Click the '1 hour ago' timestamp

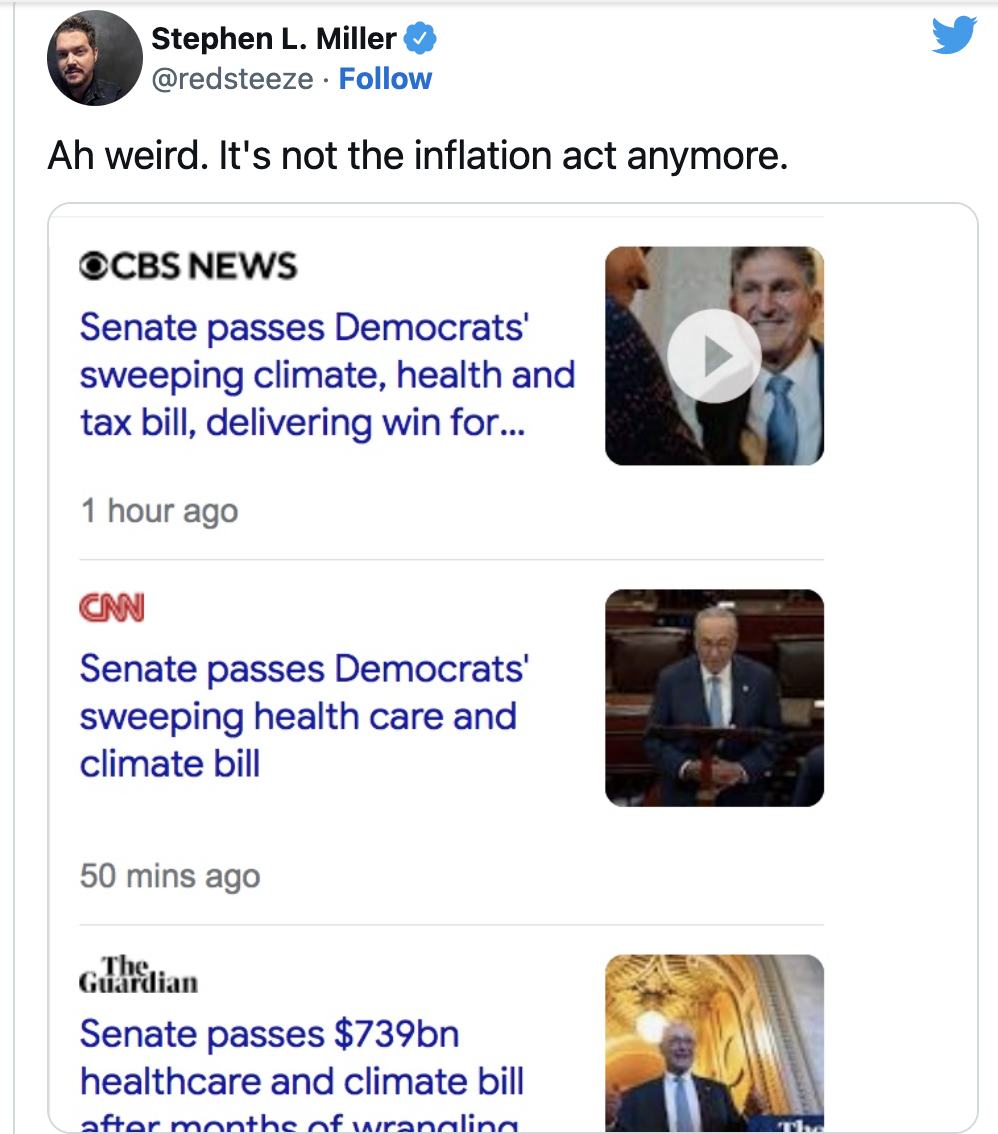click(159, 511)
